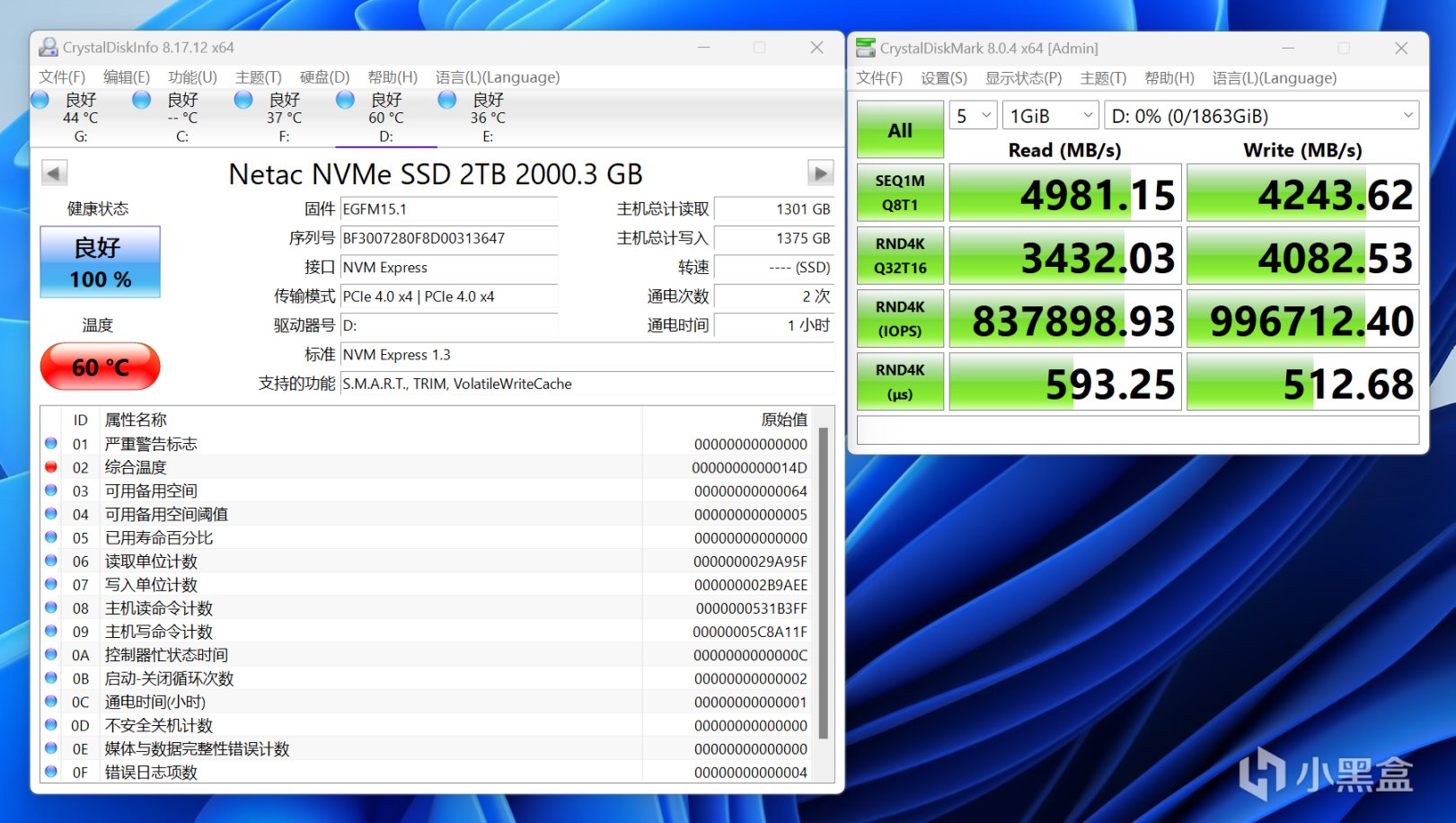
Task: Select the 可用备用空间 attribute row
Action: tap(428, 491)
